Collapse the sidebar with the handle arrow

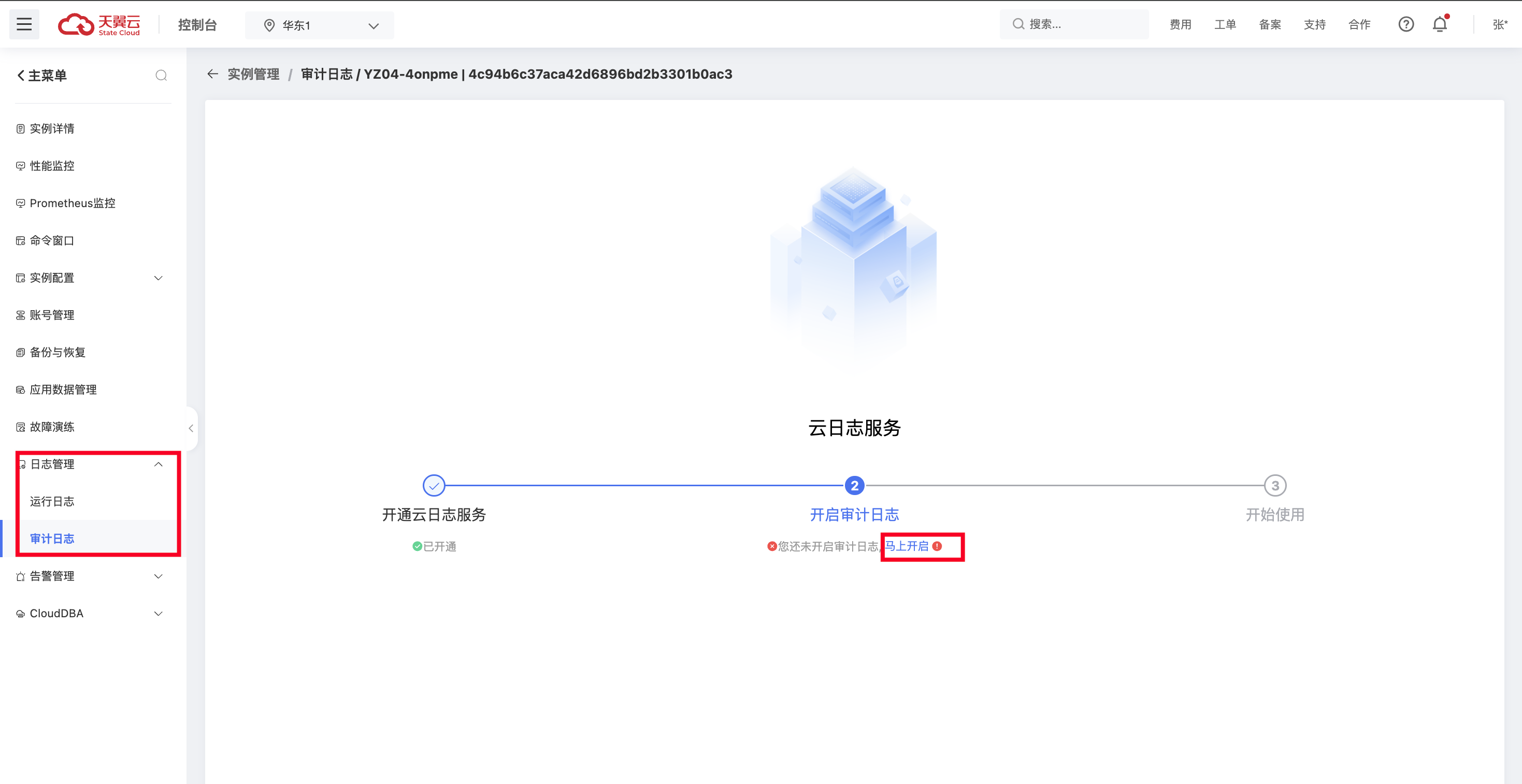[x=191, y=428]
